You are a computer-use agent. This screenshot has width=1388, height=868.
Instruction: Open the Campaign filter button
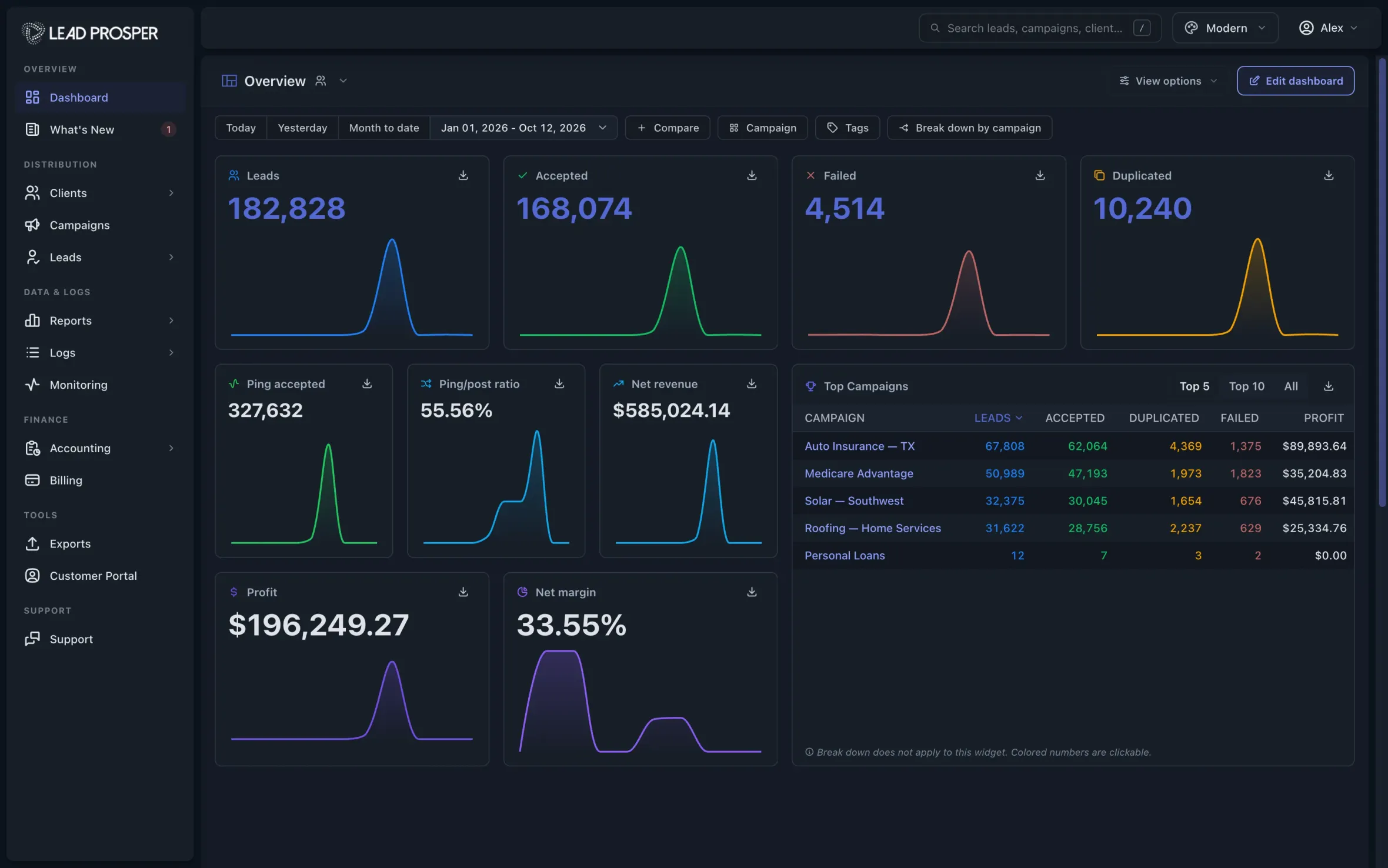click(x=763, y=128)
